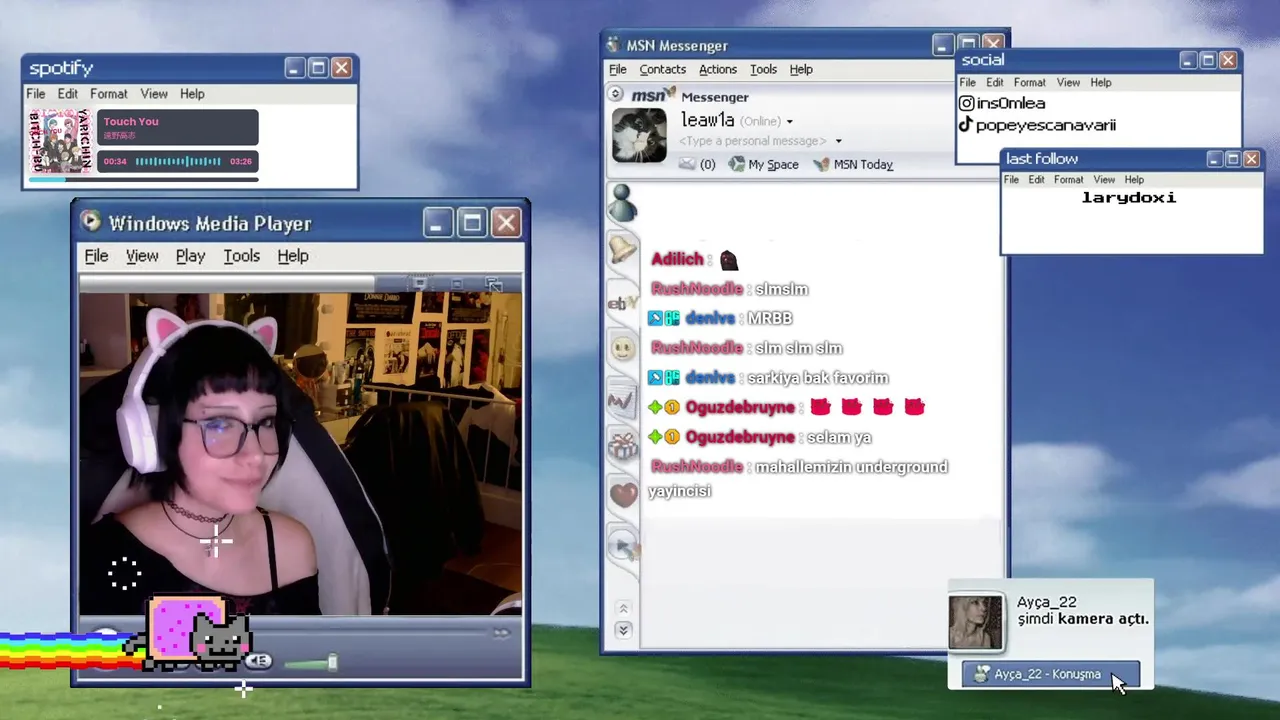Open Format menu in spotify window
The image size is (1280, 720).
[x=108, y=94]
